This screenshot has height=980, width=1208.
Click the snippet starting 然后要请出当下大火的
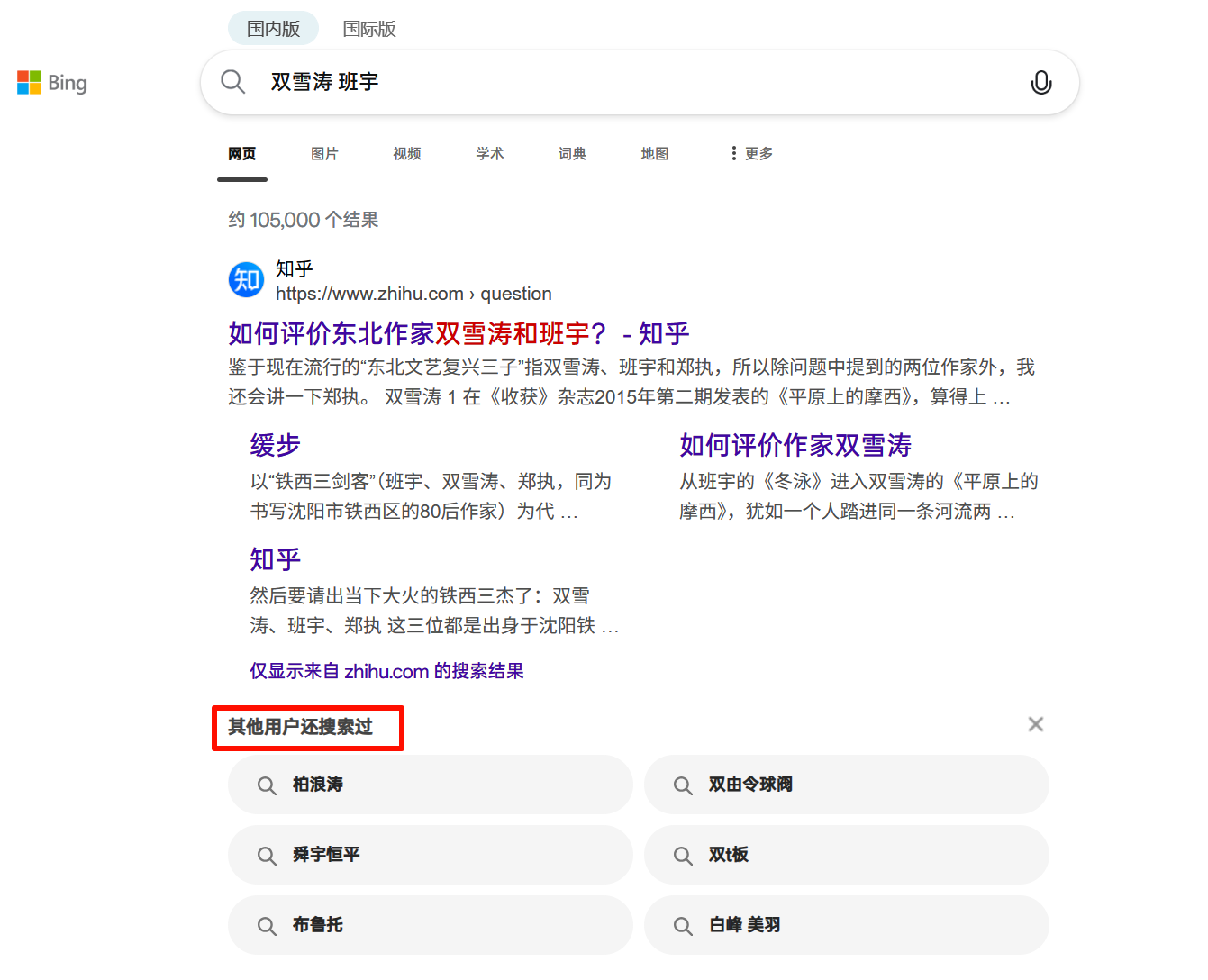(x=434, y=611)
